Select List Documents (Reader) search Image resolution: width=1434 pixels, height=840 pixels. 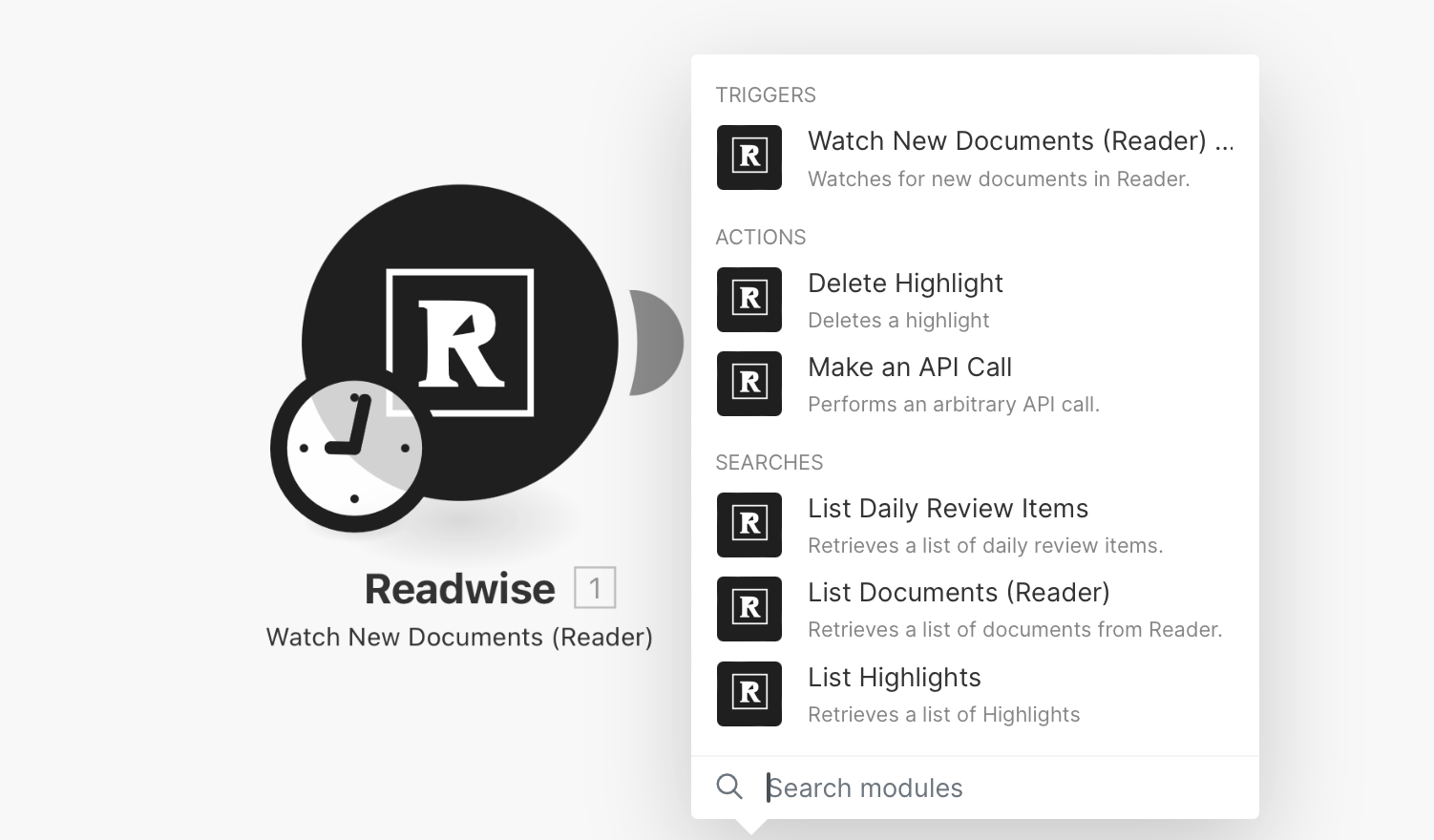click(x=975, y=609)
